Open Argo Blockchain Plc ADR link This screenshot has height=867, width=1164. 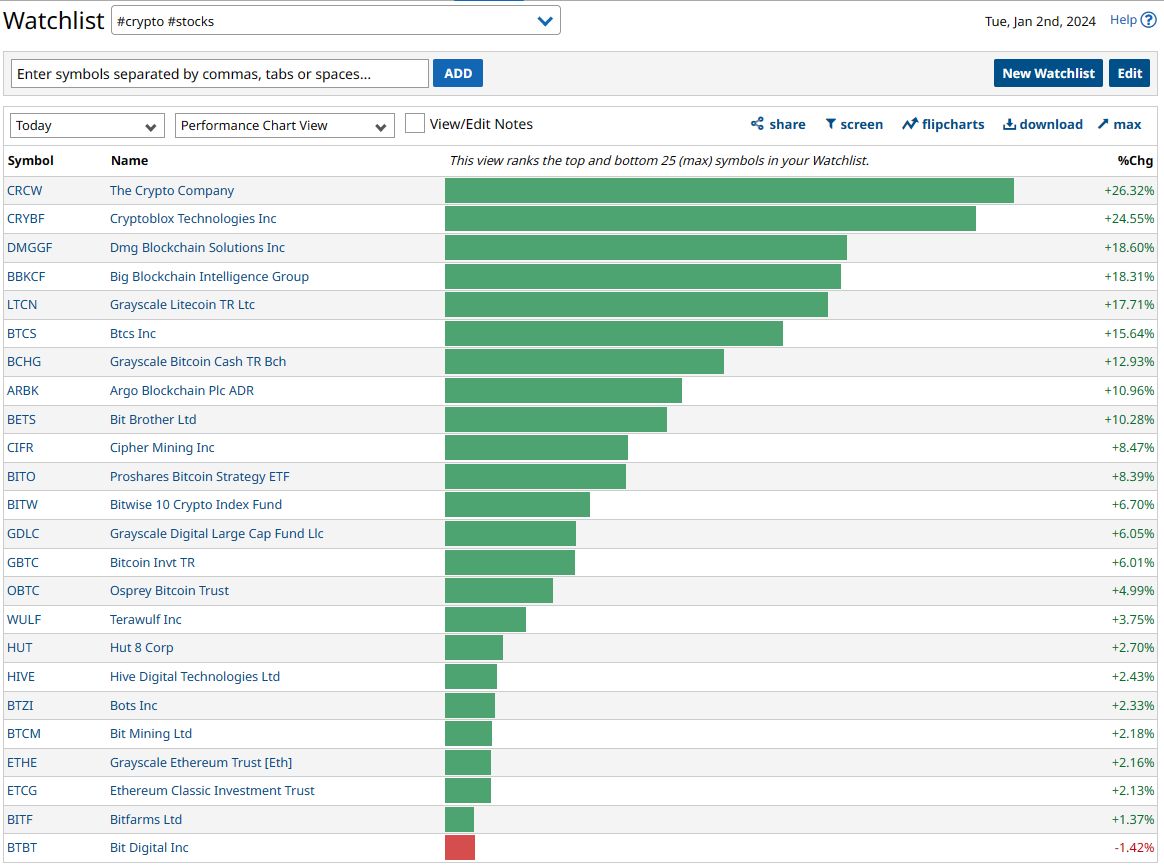point(182,391)
